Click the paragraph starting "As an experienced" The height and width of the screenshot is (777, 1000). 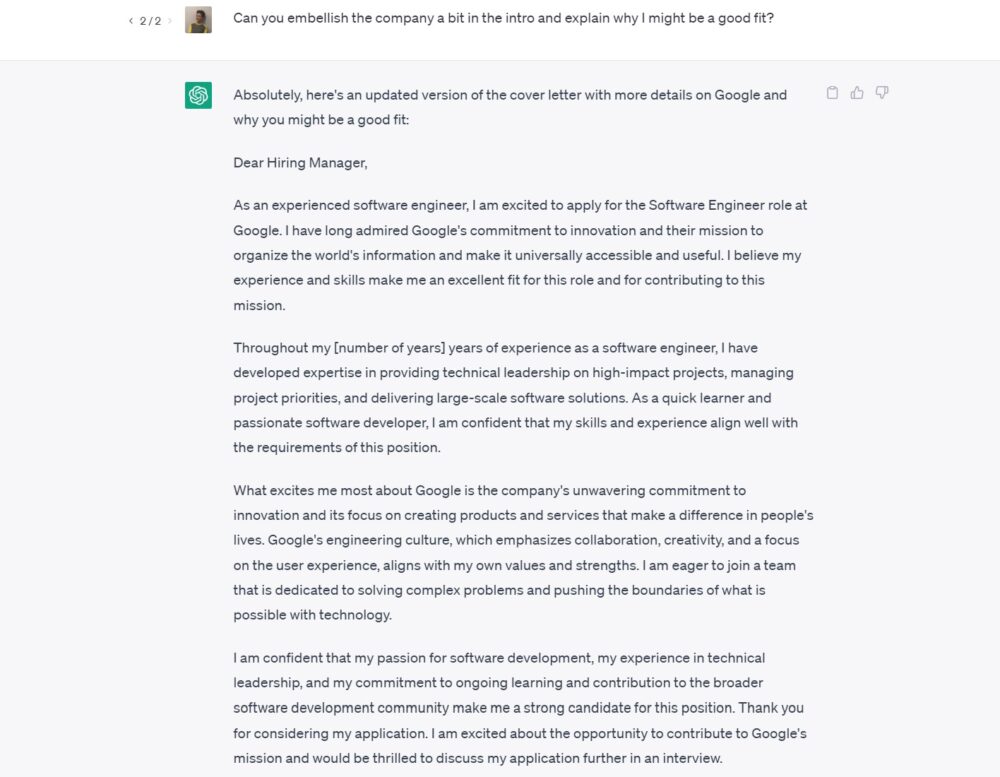[520, 255]
